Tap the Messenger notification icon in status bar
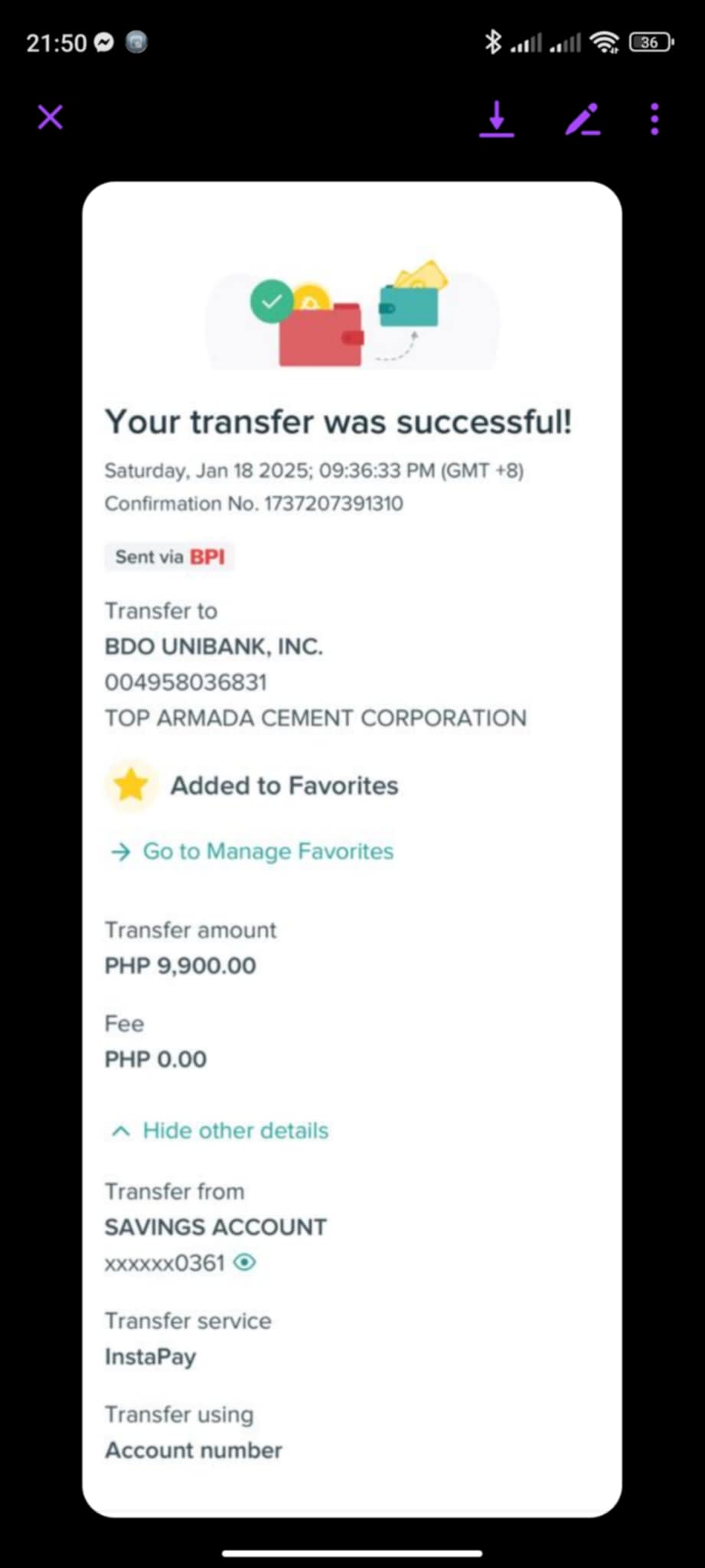Viewport: 705px width, 1568px height. coord(104,42)
